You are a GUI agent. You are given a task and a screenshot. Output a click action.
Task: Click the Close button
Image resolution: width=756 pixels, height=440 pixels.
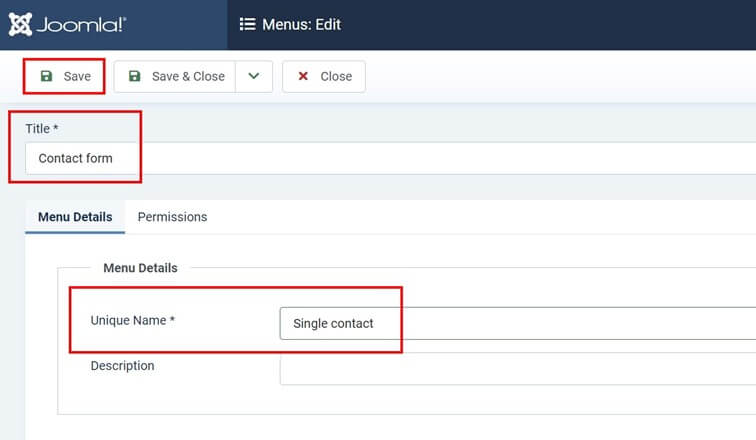click(x=324, y=76)
